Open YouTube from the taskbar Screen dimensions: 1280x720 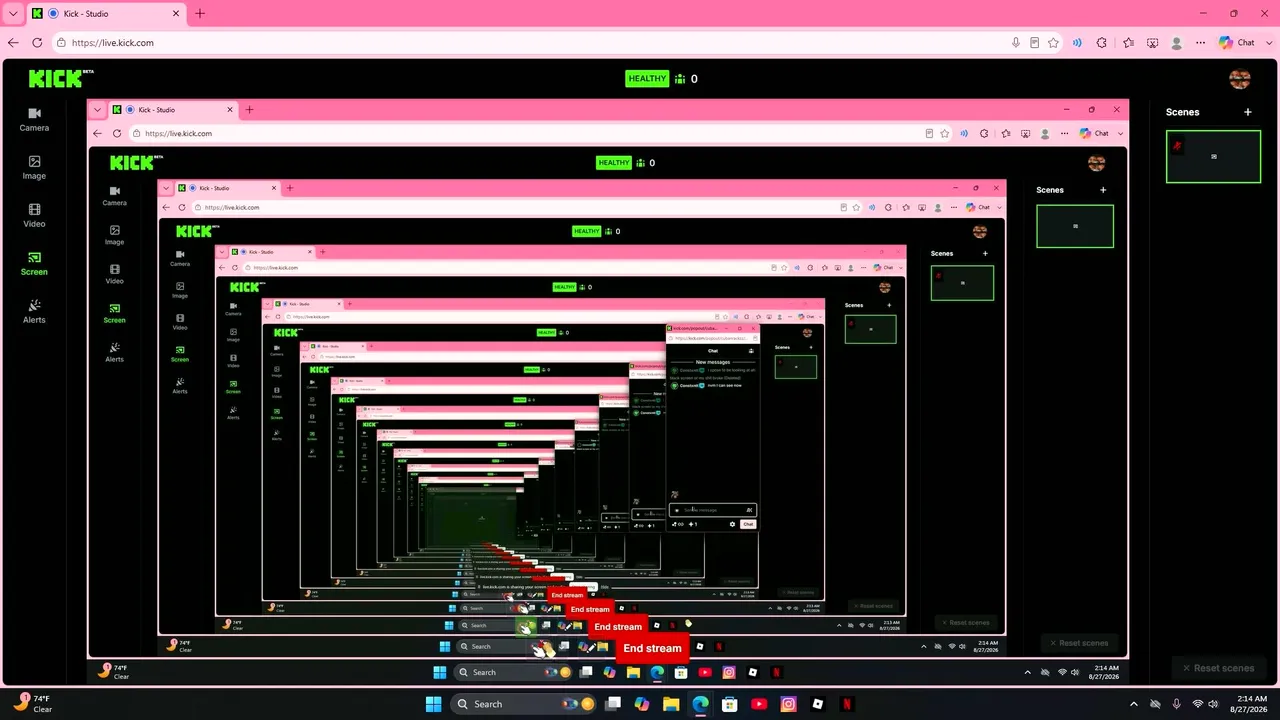759,704
